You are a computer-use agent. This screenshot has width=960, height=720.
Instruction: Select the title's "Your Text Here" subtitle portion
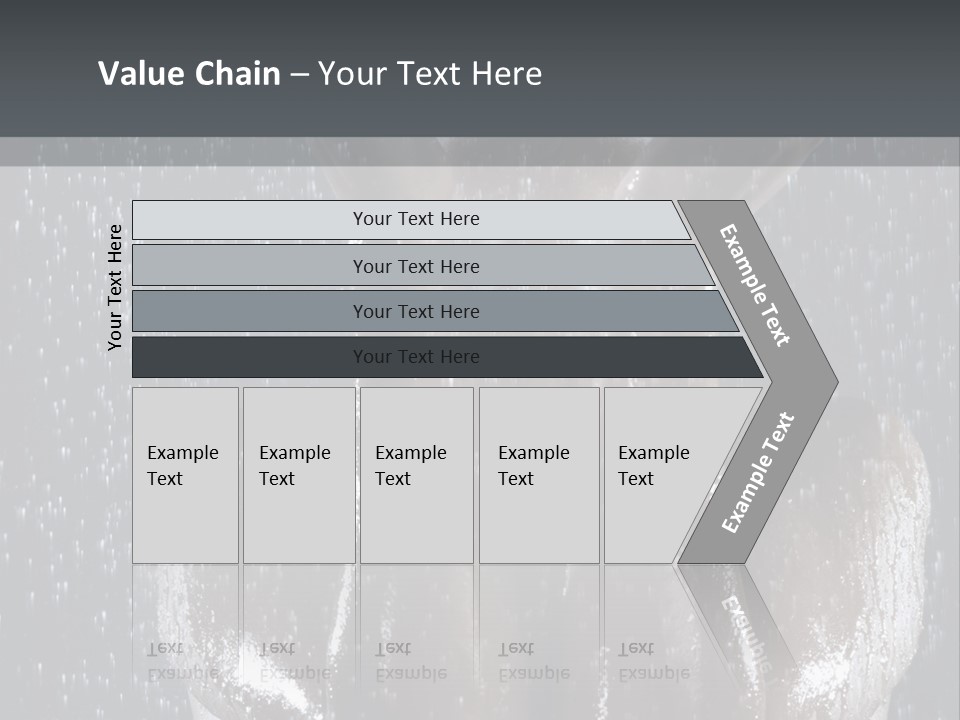coord(430,73)
